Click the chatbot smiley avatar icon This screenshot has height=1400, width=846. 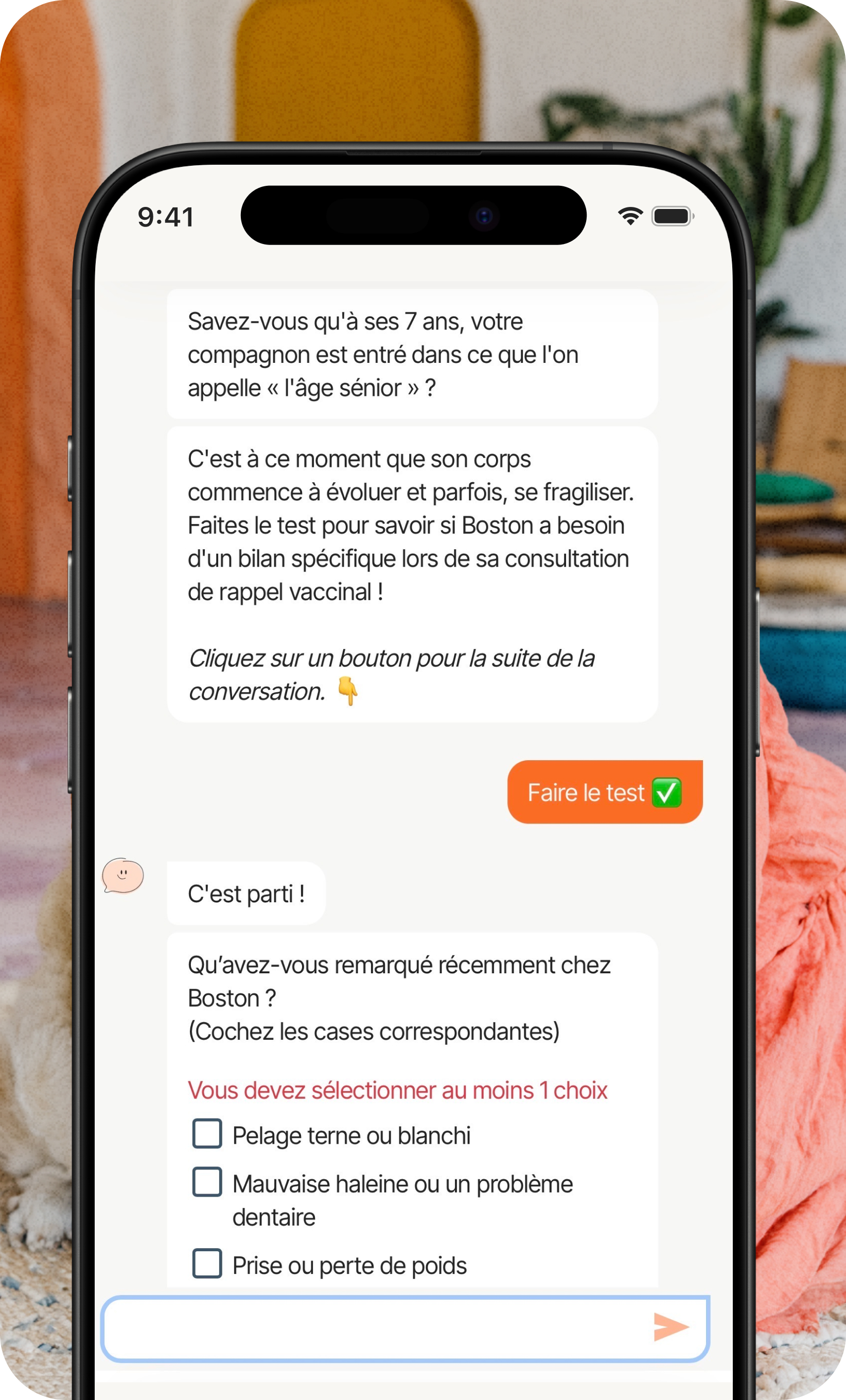tap(122, 875)
